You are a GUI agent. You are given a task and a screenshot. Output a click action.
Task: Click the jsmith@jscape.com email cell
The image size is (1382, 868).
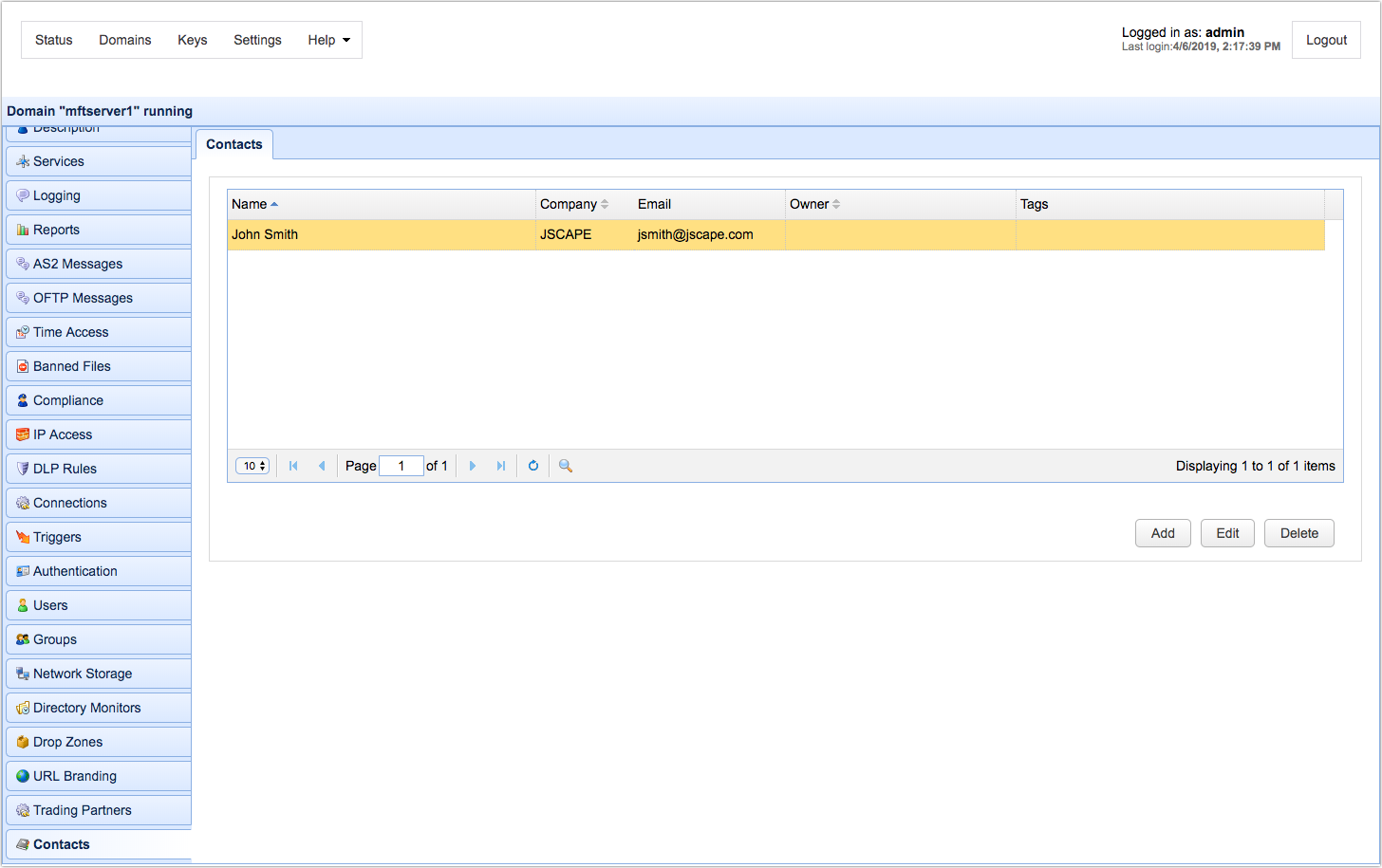[x=709, y=234]
